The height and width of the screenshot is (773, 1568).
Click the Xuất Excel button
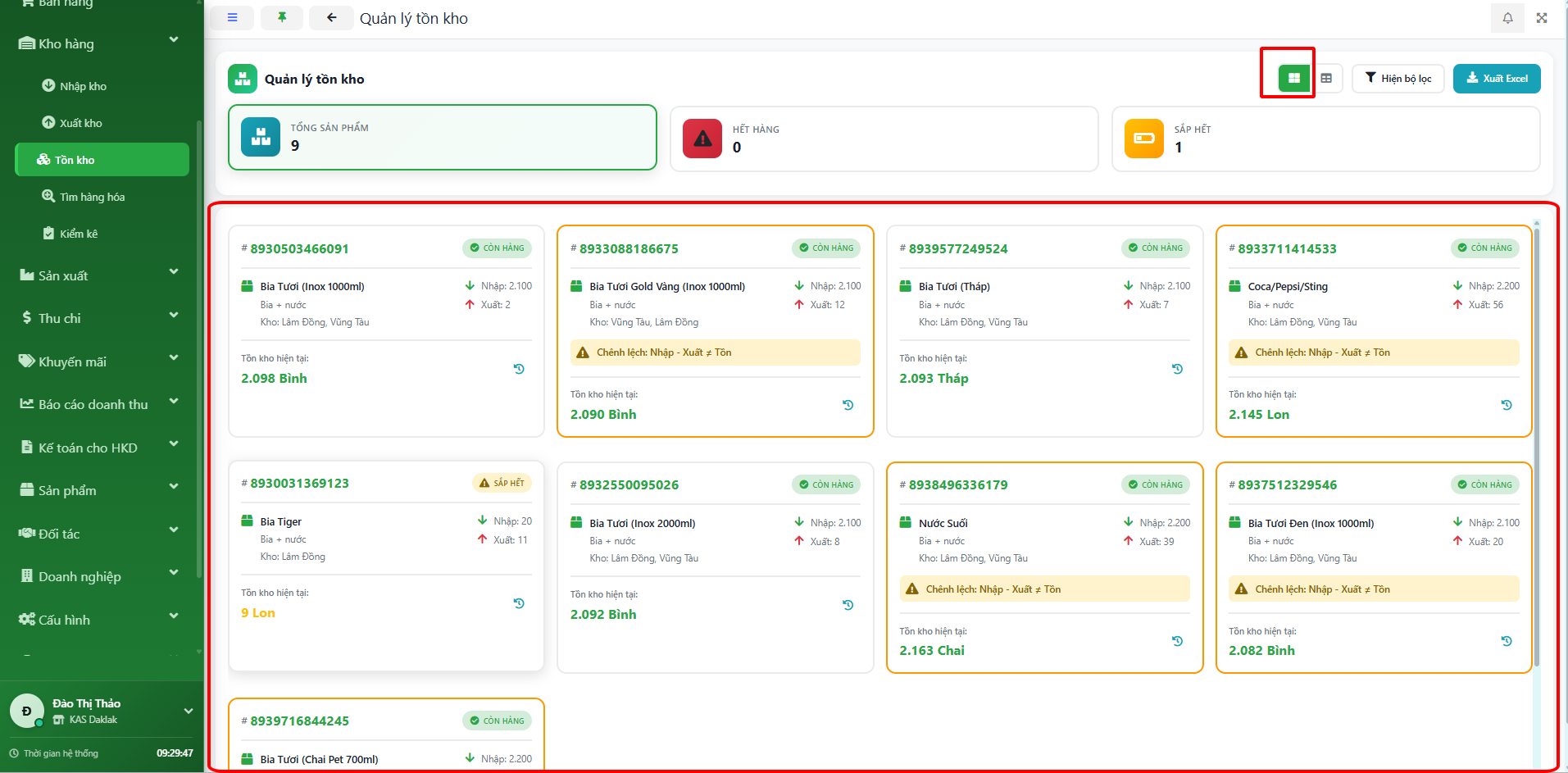click(x=1497, y=79)
